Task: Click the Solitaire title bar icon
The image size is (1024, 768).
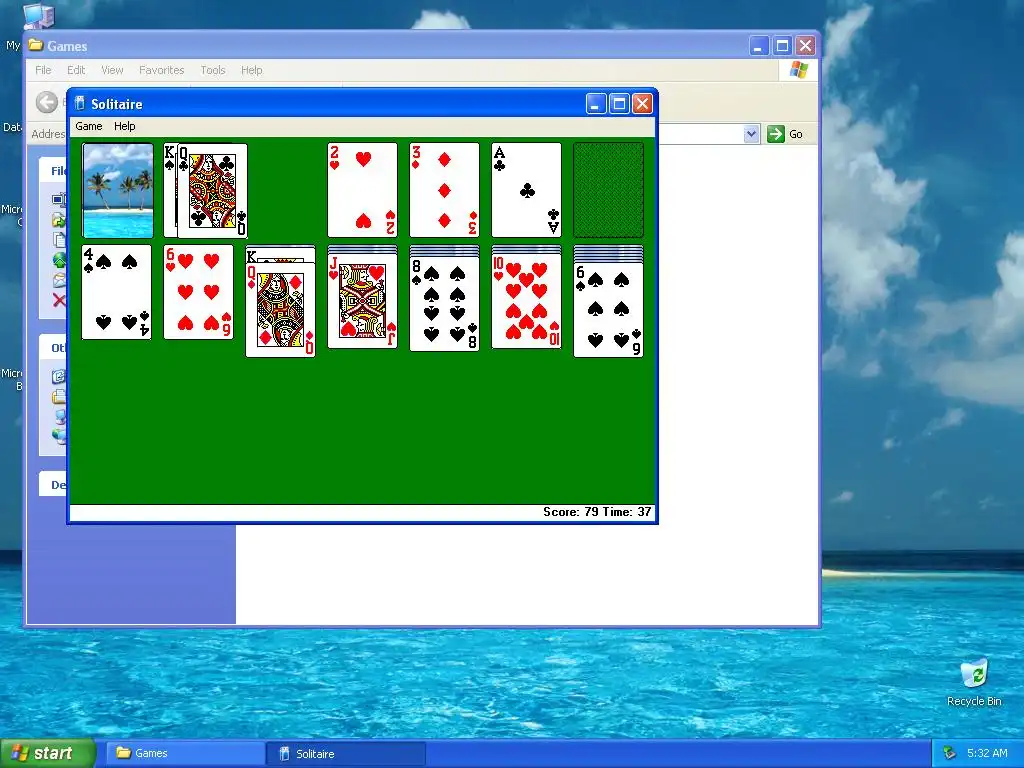Action: [80, 104]
